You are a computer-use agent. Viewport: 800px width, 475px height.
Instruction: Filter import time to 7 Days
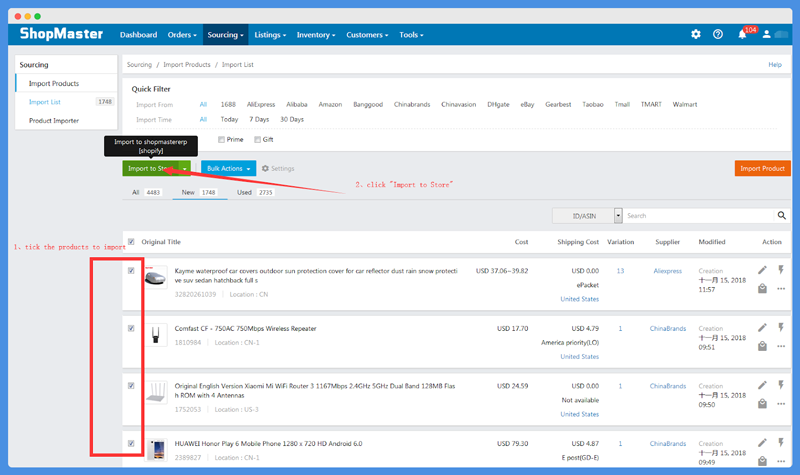pyautogui.click(x=259, y=119)
